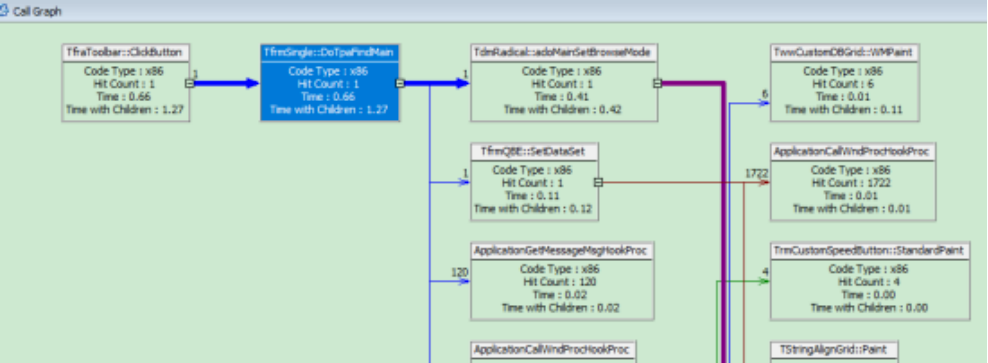Collapse the TfraToolbar::ClickButton node expander
Viewport: 988px width, 363px height.
coord(189,83)
